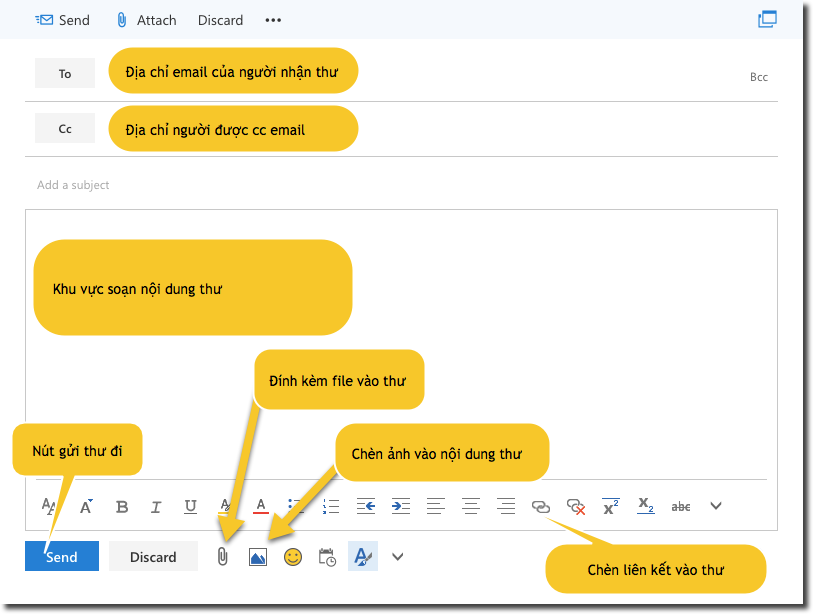The height and width of the screenshot is (614, 813).
Task: Pop out the message into a new window
Action: pos(767,19)
